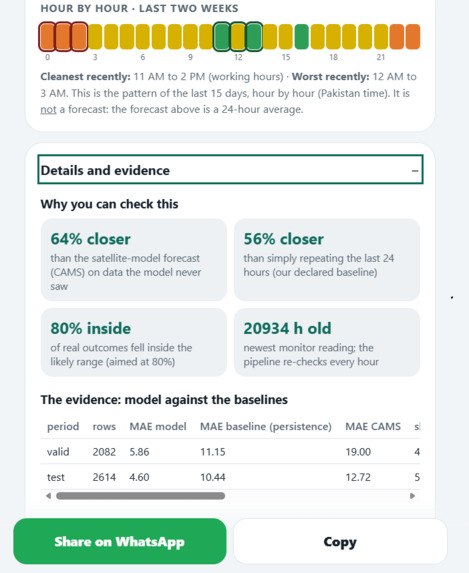Click the table's left scroll arrow

point(48,496)
